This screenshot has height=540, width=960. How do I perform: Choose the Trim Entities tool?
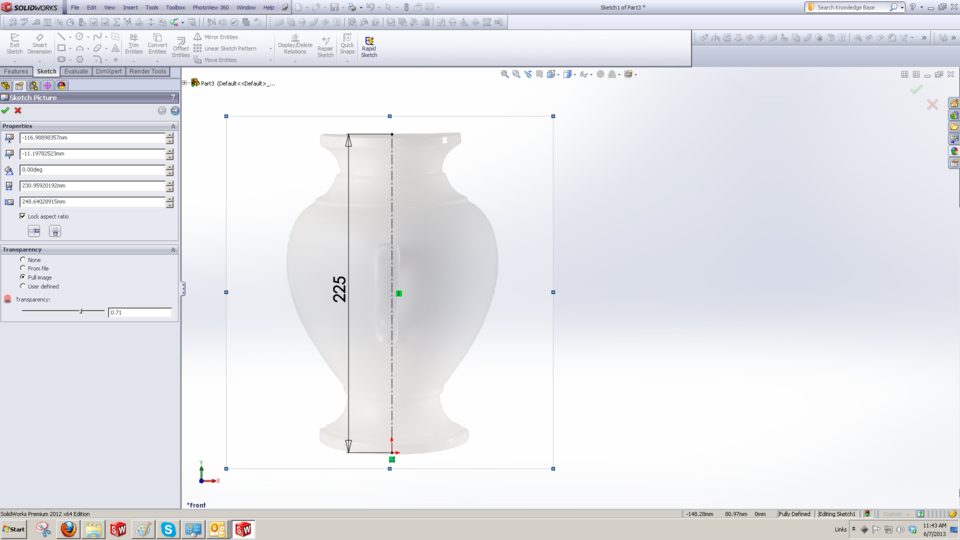point(133,42)
